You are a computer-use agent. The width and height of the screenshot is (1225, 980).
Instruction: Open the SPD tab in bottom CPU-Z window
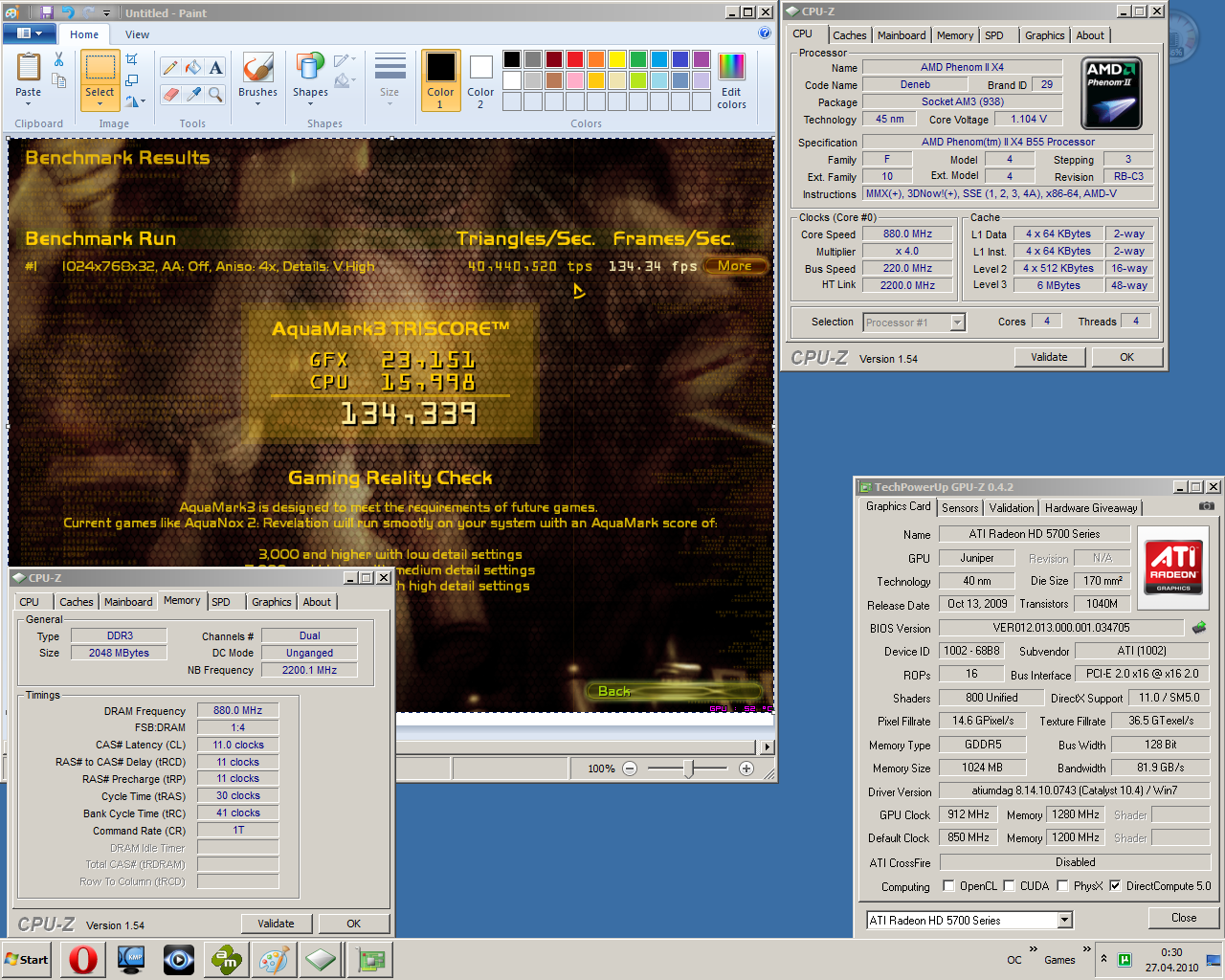221,602
